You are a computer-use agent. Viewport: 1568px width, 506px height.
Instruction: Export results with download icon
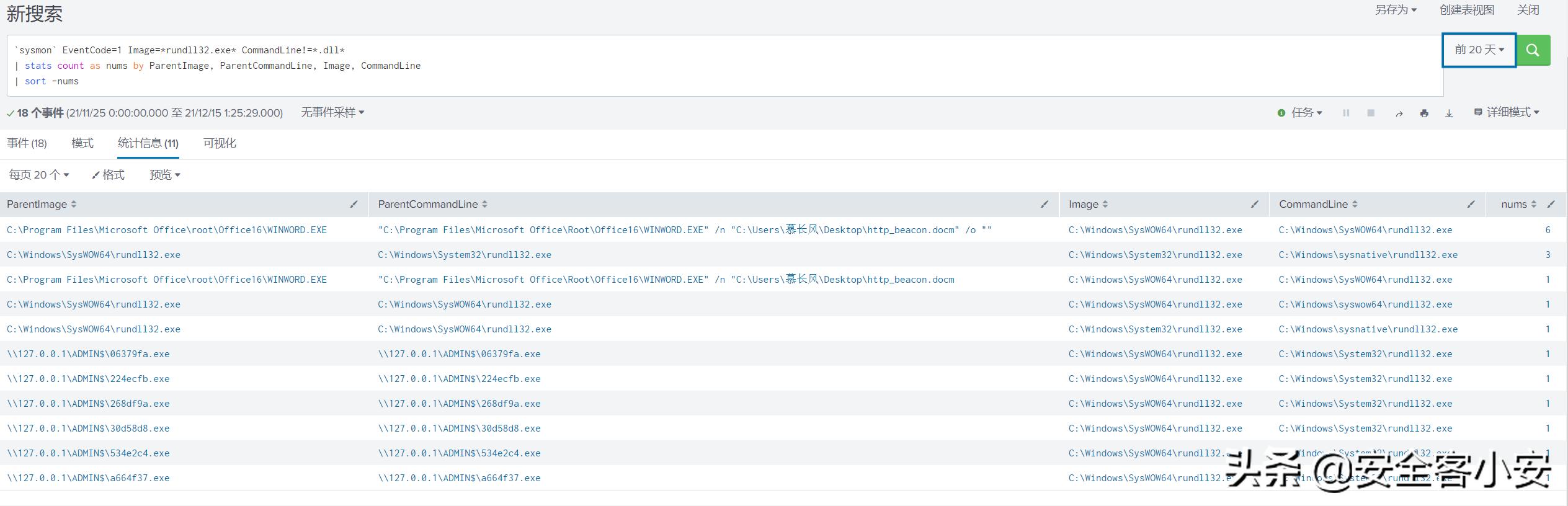(1449, 113)
